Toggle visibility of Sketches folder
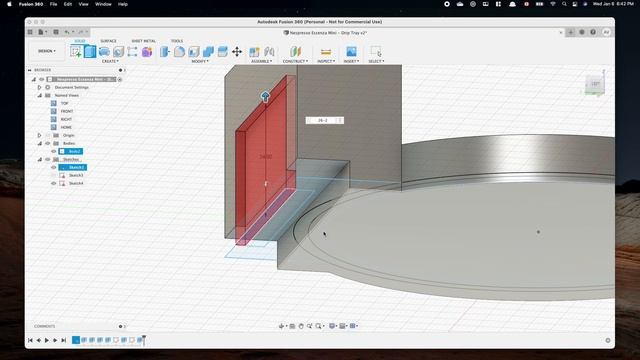 pos(48,159)
